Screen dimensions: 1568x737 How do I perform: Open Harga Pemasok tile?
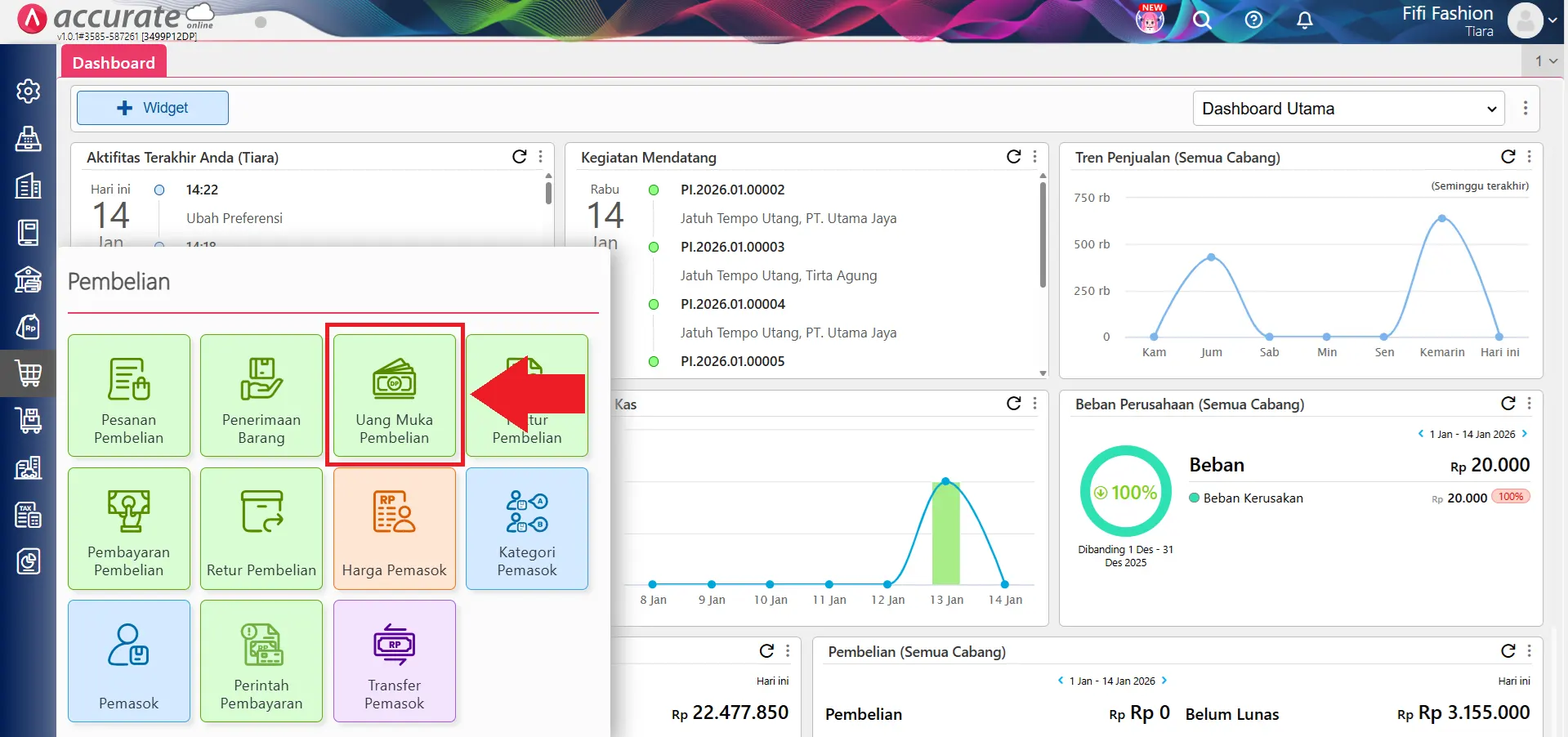pyautogui.click(x=395, y=529)
